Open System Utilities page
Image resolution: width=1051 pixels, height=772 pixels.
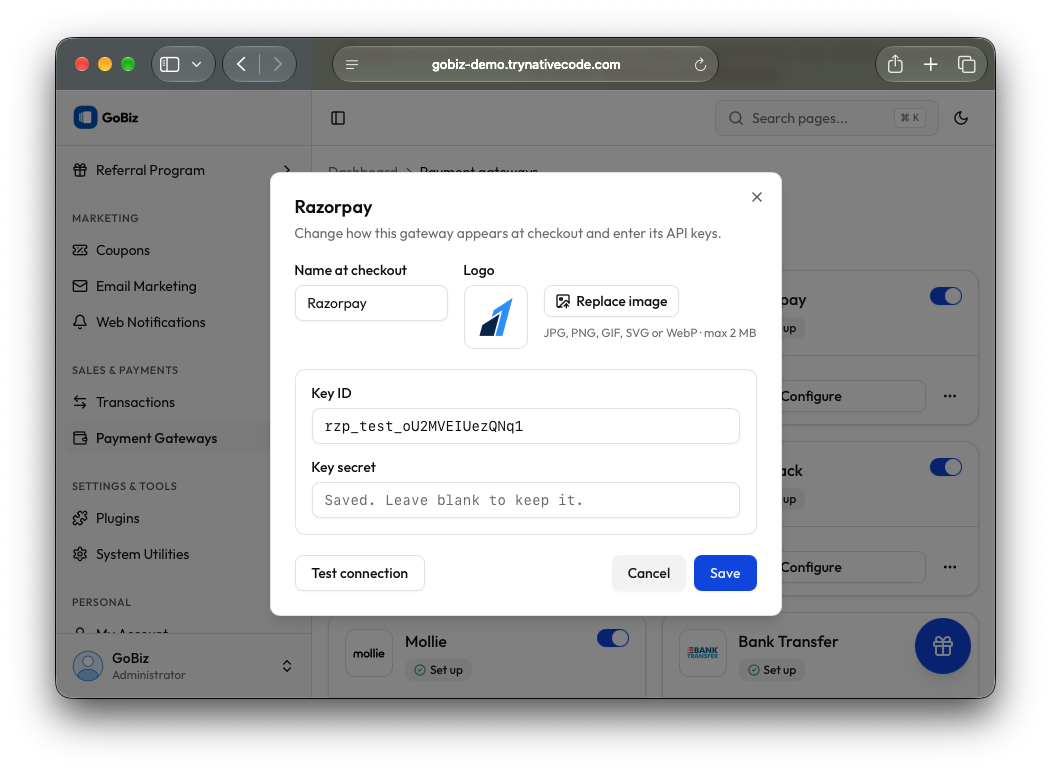tap(142, 554)
